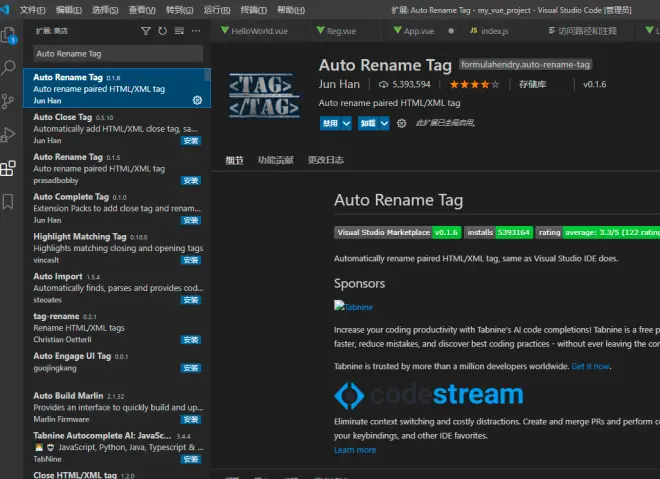The height and width of the screenshot is (479, 660).
Task: Open the Search view in activity bar
Action: coord(8,67)
